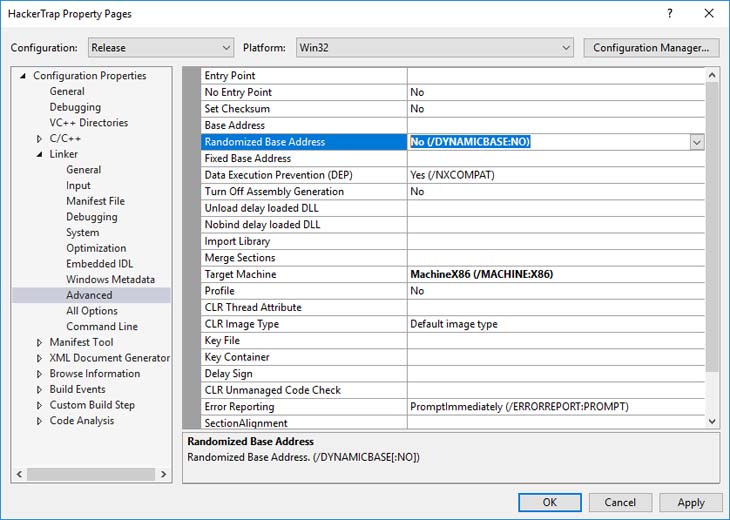Select Embedded IDL under Linker

99,263
